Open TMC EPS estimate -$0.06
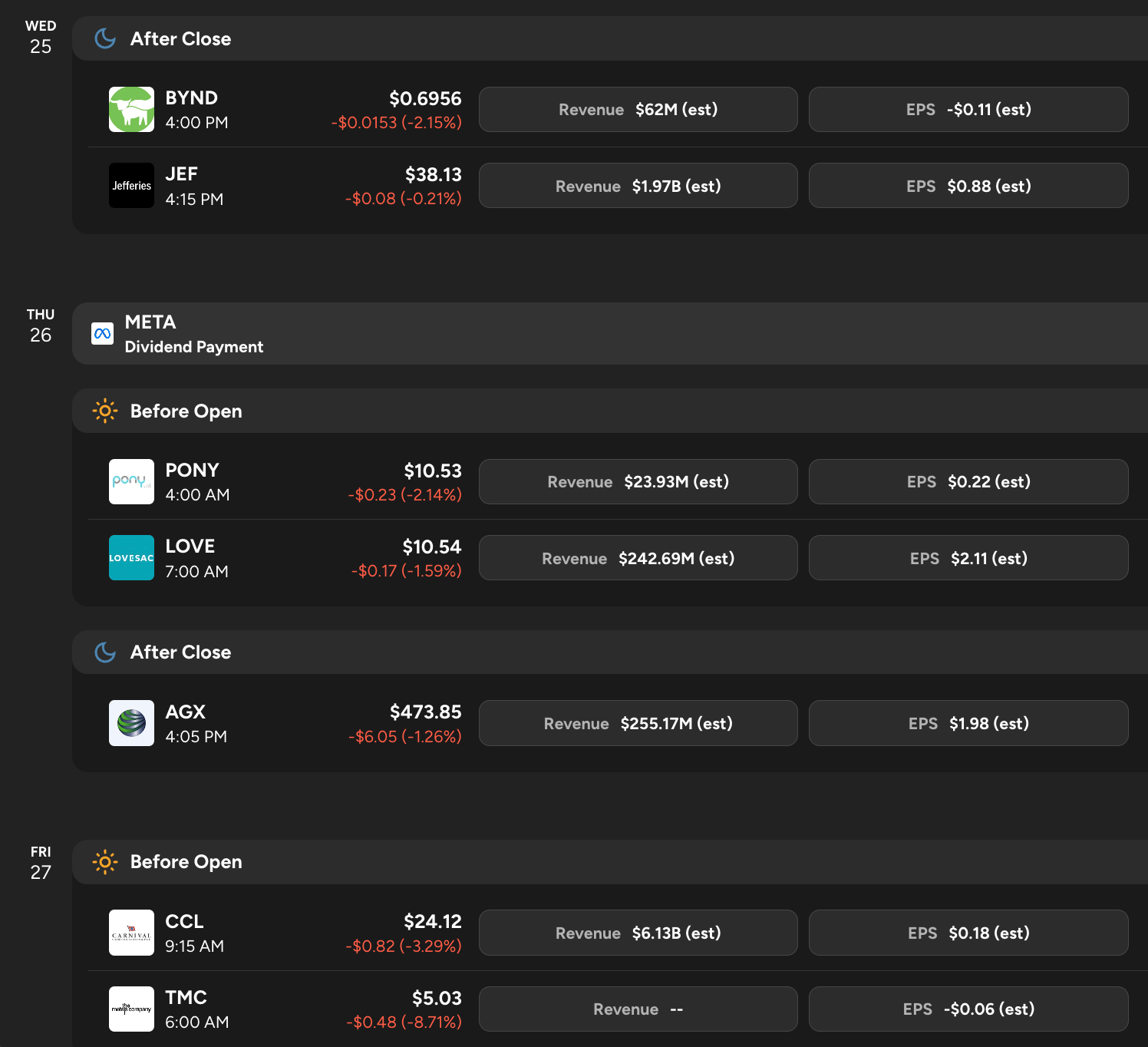This screenshot has height=1047, width=1148. (968, 1009)
